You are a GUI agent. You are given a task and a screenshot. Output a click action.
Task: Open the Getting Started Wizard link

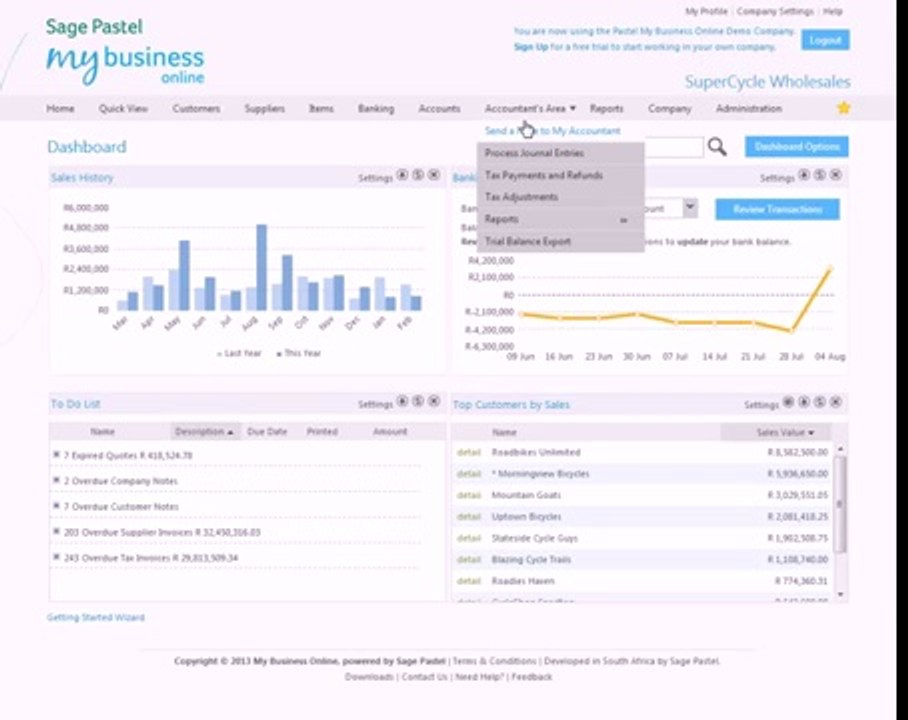[96, 617]
